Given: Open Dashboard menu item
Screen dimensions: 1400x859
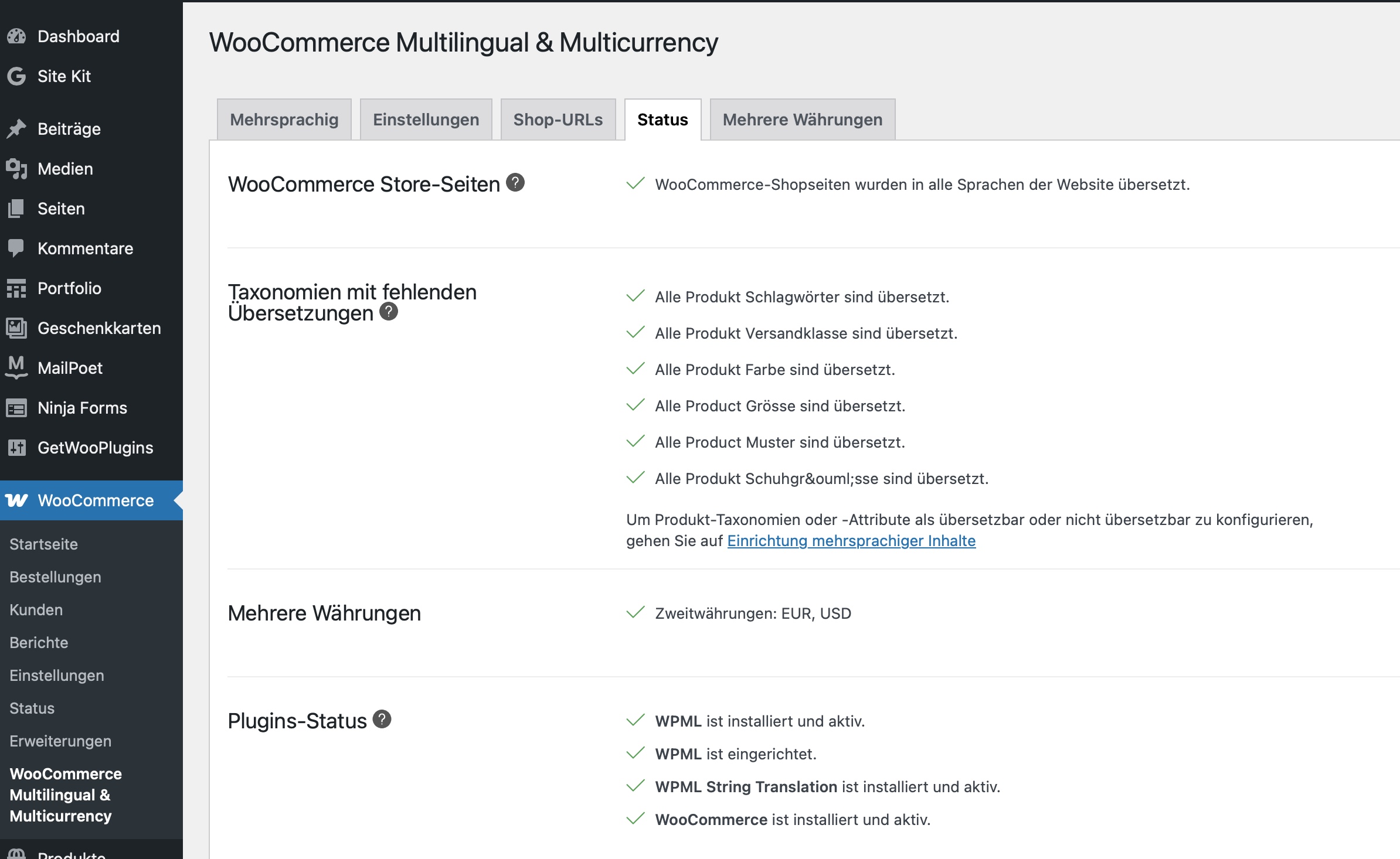Looking at the screenshot, I should [x=91, y=36].
